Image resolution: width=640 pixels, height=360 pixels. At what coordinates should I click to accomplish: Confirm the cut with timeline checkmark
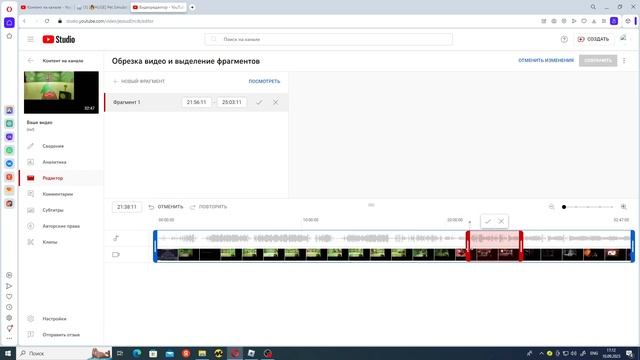488,221
